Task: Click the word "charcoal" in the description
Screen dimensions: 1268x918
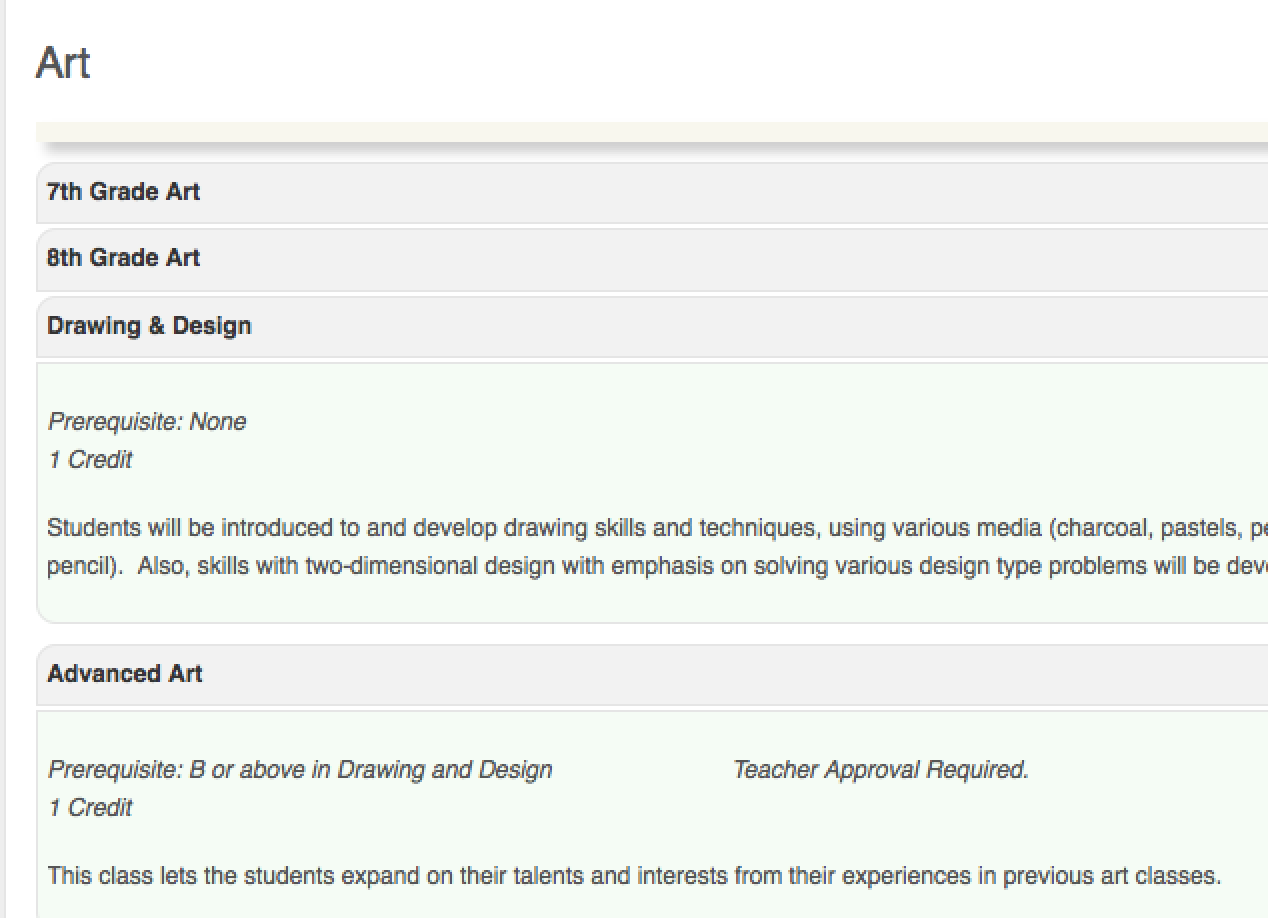Action: tap(1100, 528)
